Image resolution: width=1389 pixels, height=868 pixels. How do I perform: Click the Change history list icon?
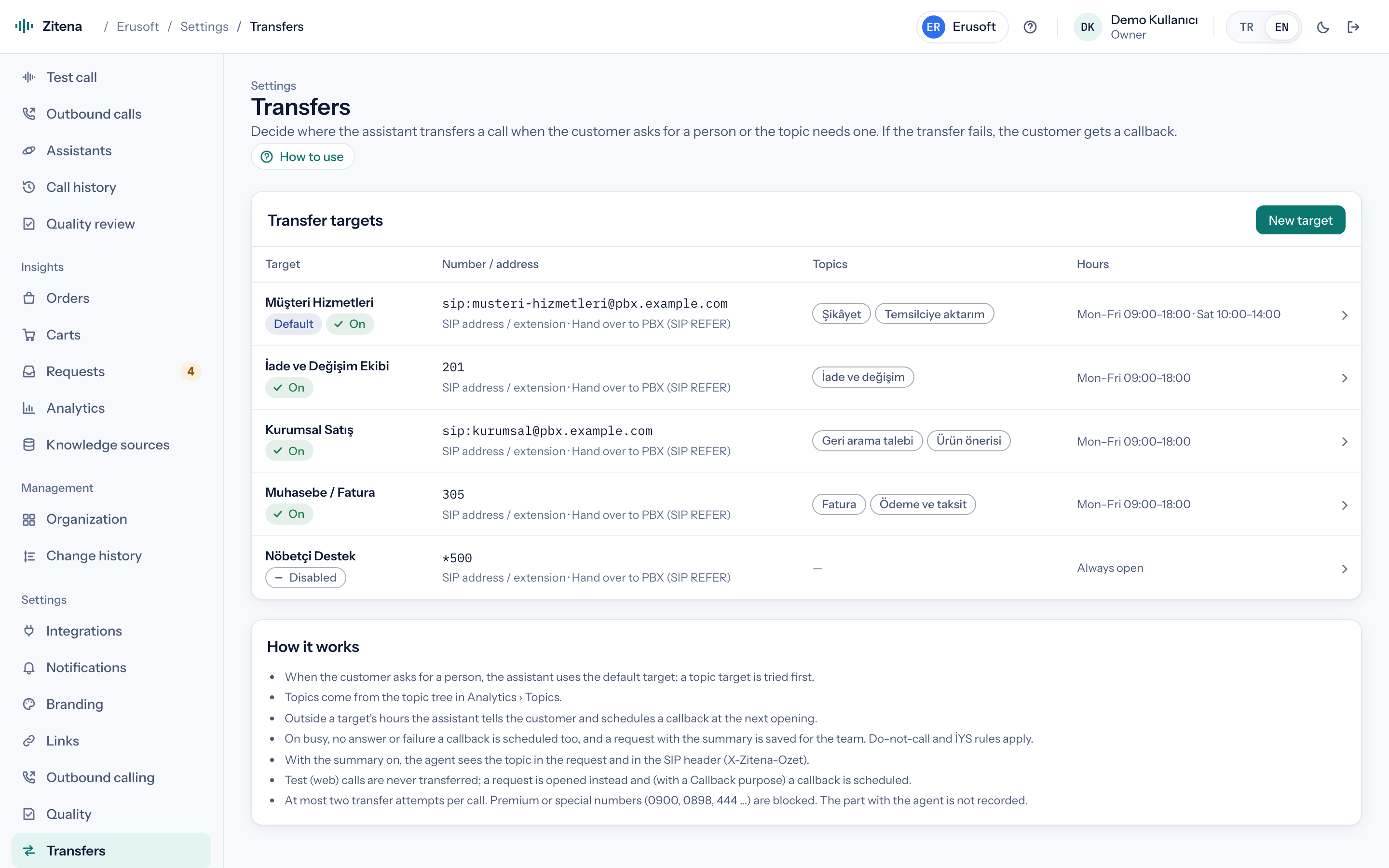click(29, 556)
